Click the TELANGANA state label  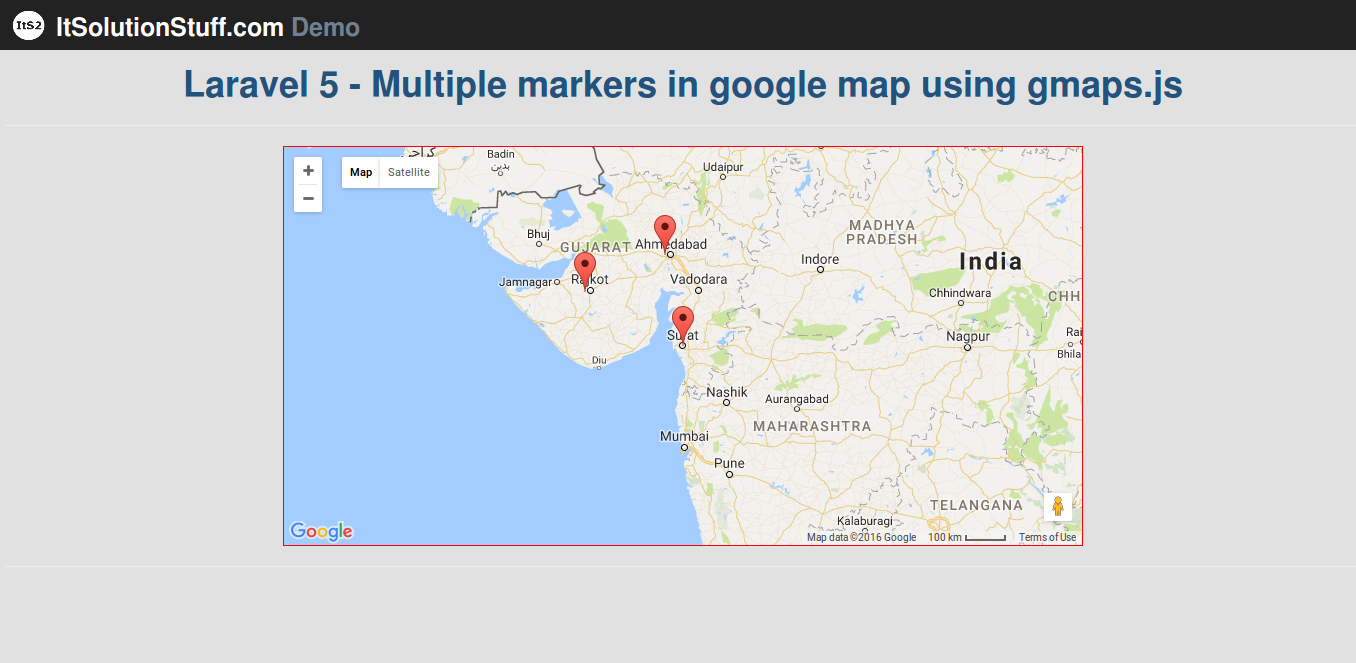(977, 505)
